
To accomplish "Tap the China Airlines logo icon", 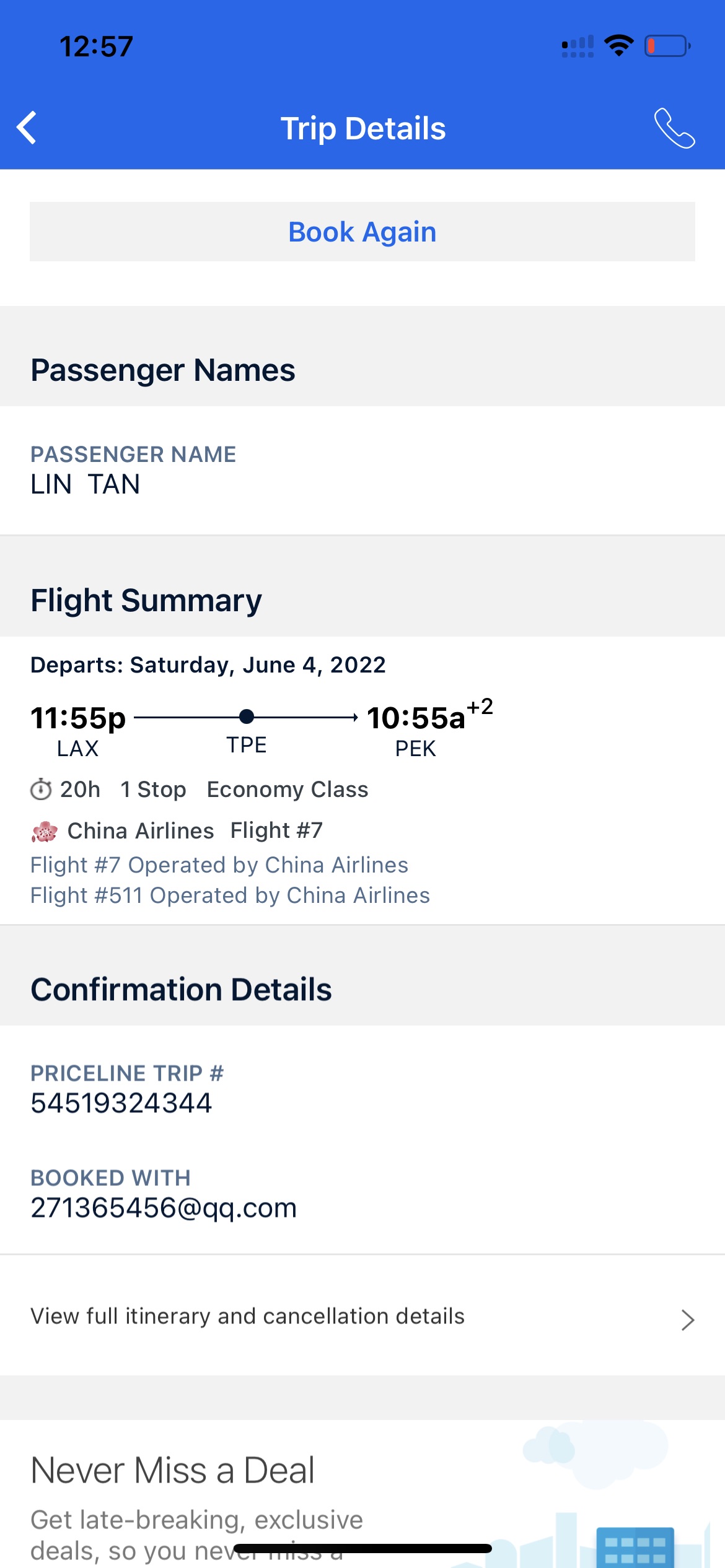I will coord(45,831).
